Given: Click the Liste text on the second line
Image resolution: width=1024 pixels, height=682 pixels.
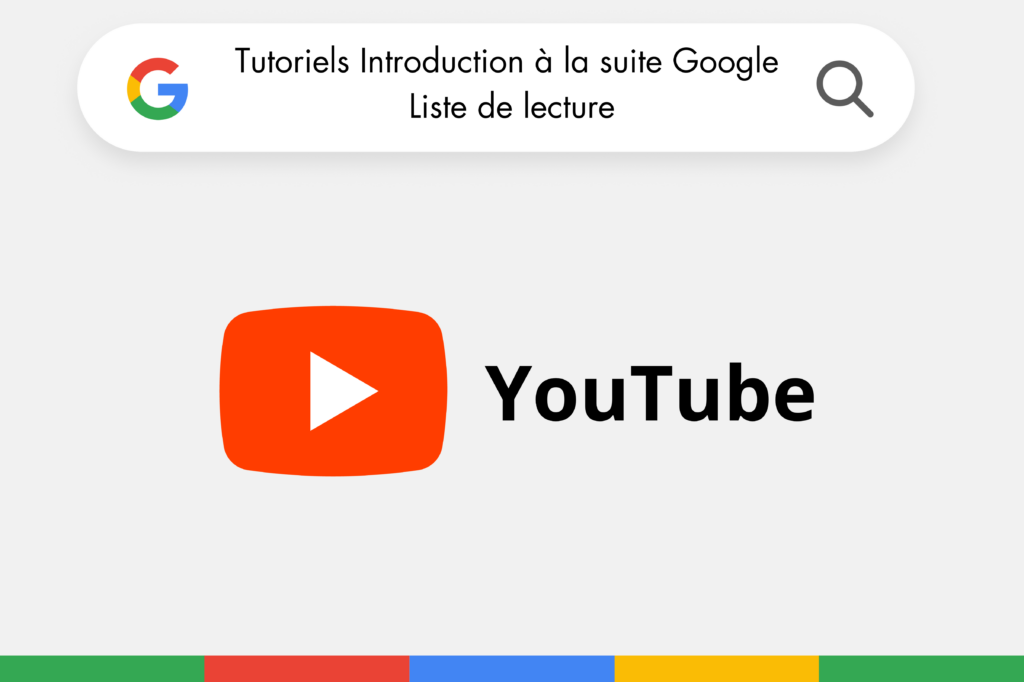Looking at the screenshot, I should tap(438, 107).
